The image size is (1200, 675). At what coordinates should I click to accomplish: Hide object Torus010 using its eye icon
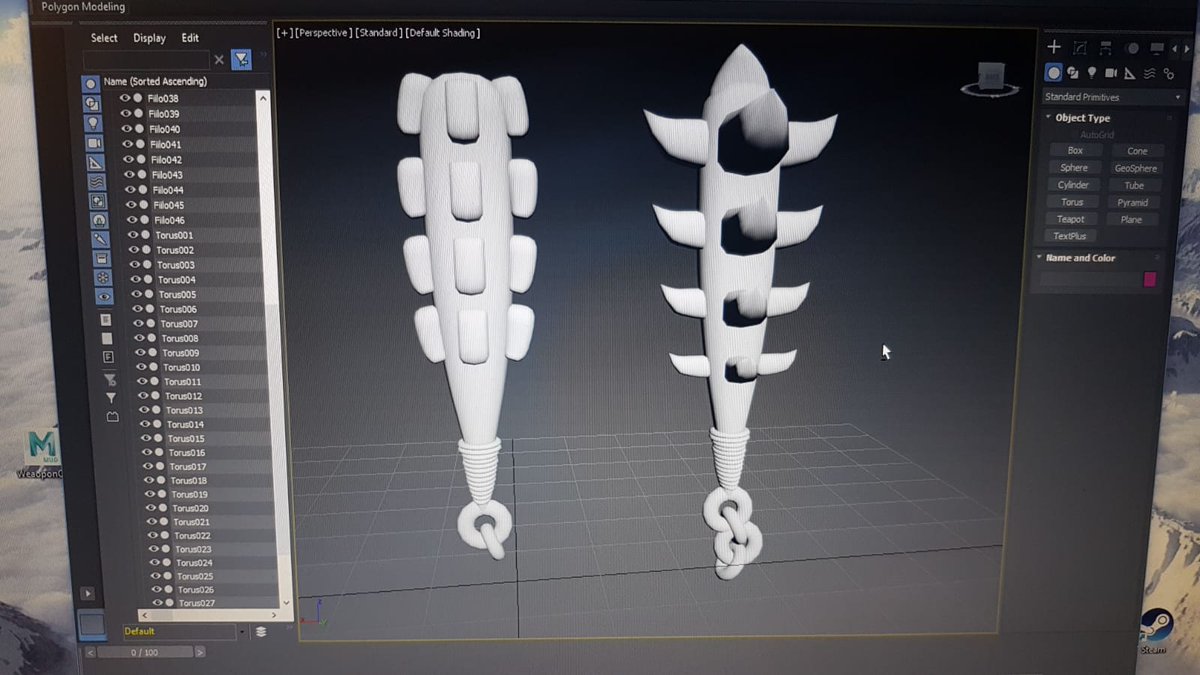tap(141, 367)
